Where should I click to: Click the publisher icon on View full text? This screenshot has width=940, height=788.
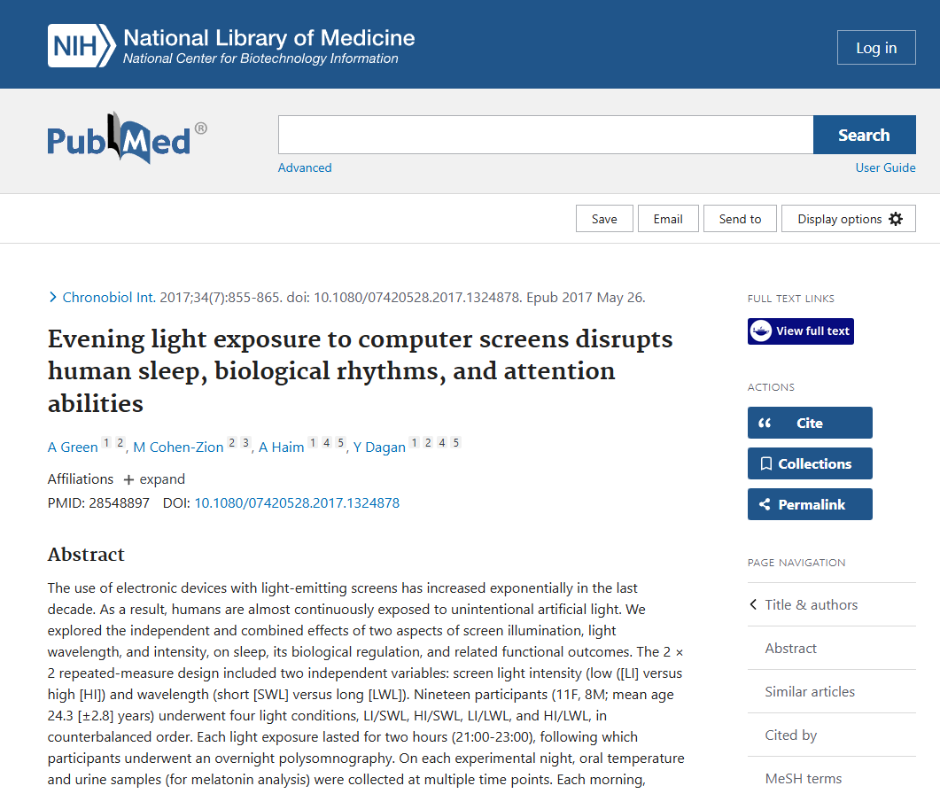(x=761, y=331)
